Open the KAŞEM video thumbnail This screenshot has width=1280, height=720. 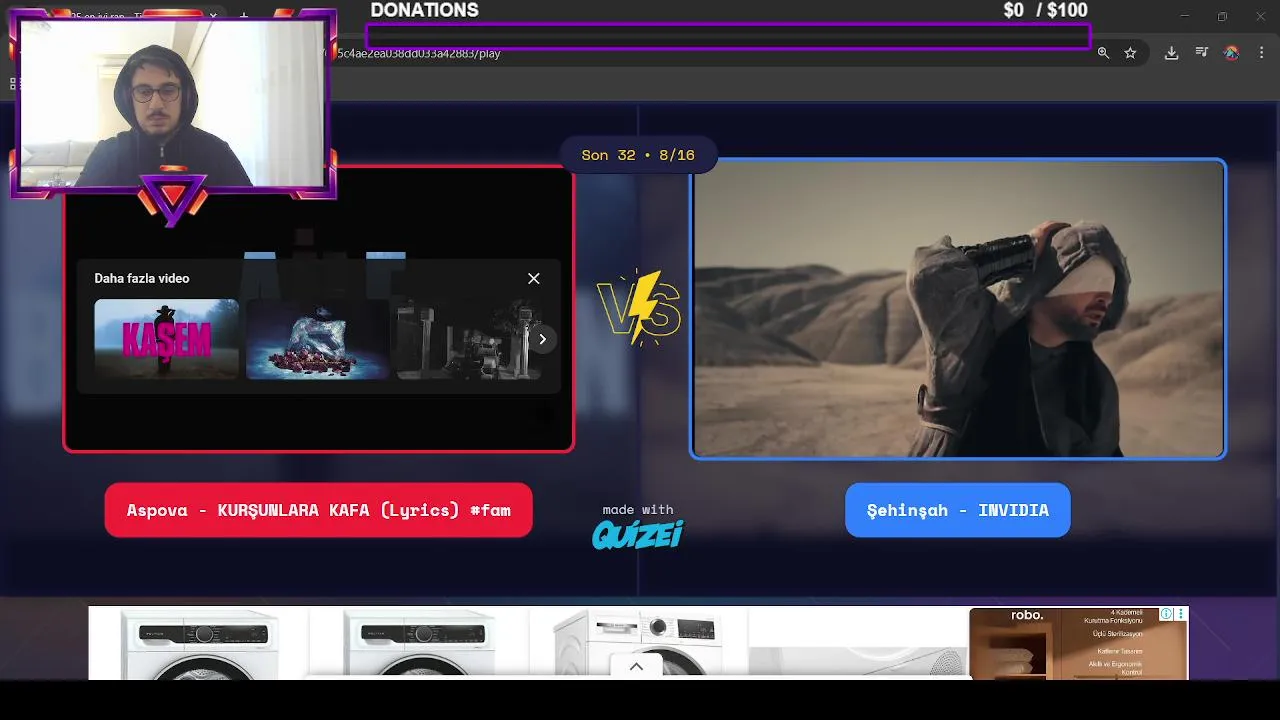pyautogui.click(x=166, y=339)
